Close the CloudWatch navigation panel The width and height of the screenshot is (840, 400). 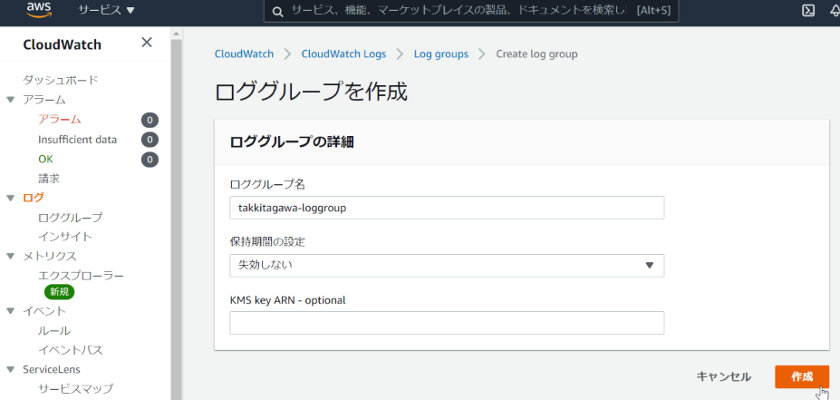point(146,42)
